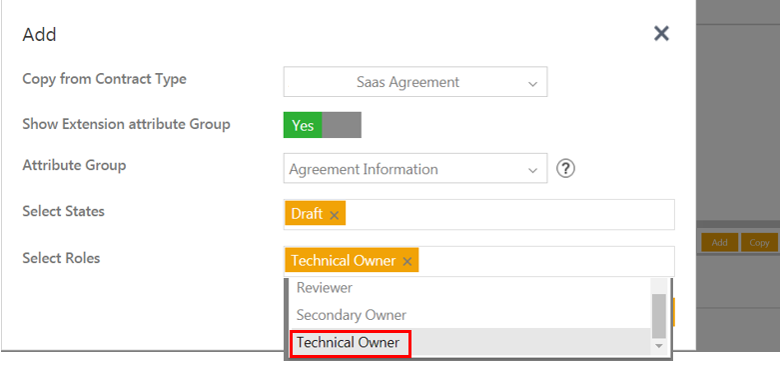This screenshot has height=372, width=780.
Task: Click the Add button in the background page
Action: click(719, 243)
